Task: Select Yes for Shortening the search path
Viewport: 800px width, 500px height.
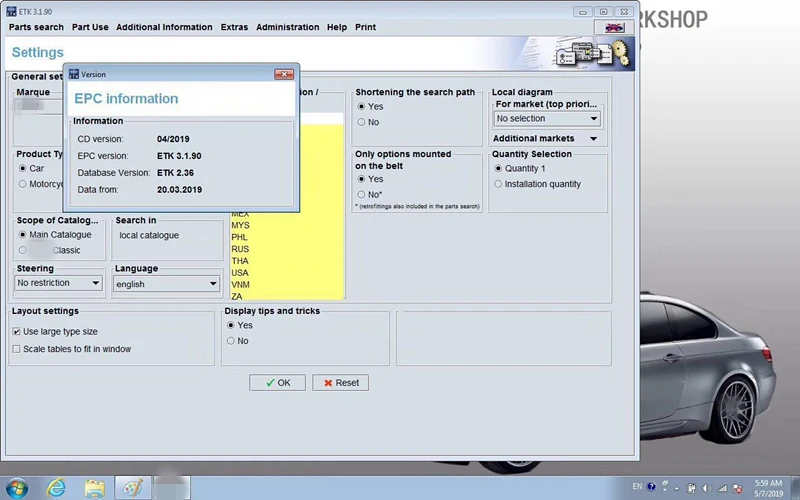Action: click(361, 106)
